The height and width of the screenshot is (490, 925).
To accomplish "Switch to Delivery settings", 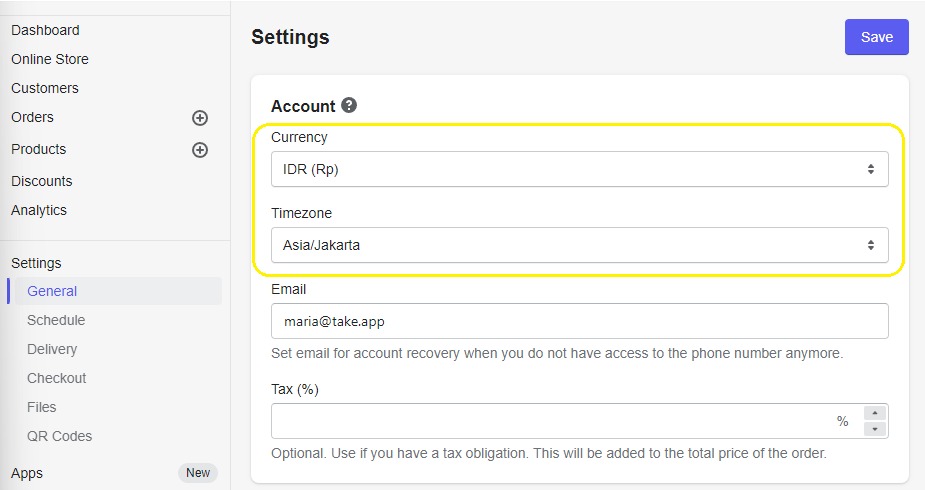I will (x=52, y=349).
